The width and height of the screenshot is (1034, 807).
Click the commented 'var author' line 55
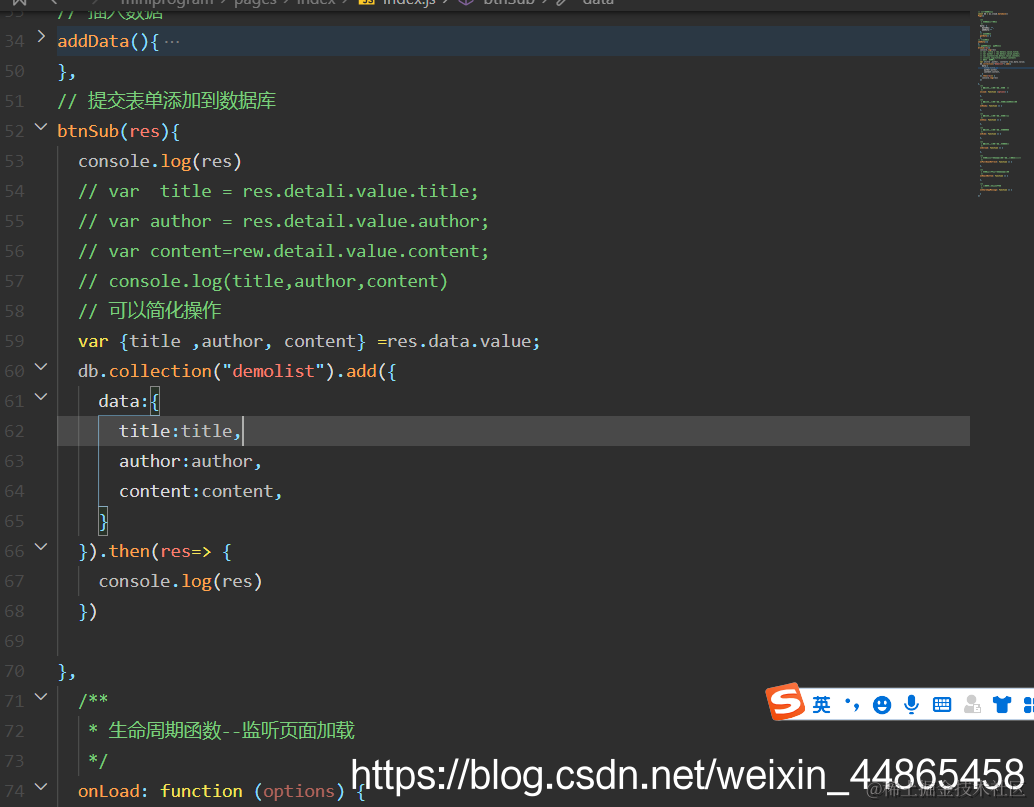pyautogui.click(x=283, y=222)
